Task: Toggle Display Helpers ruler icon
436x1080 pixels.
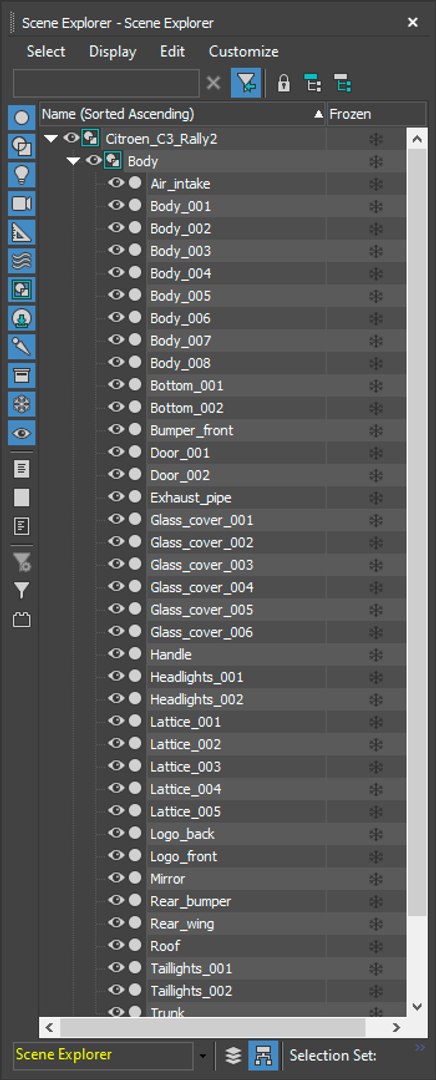Action: [21, 233]
